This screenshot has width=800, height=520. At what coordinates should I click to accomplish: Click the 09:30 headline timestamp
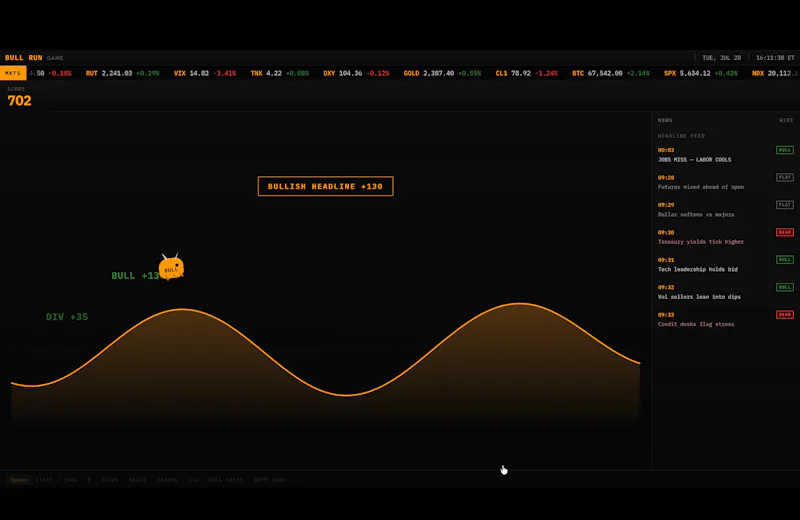click(x=666, y=232)
